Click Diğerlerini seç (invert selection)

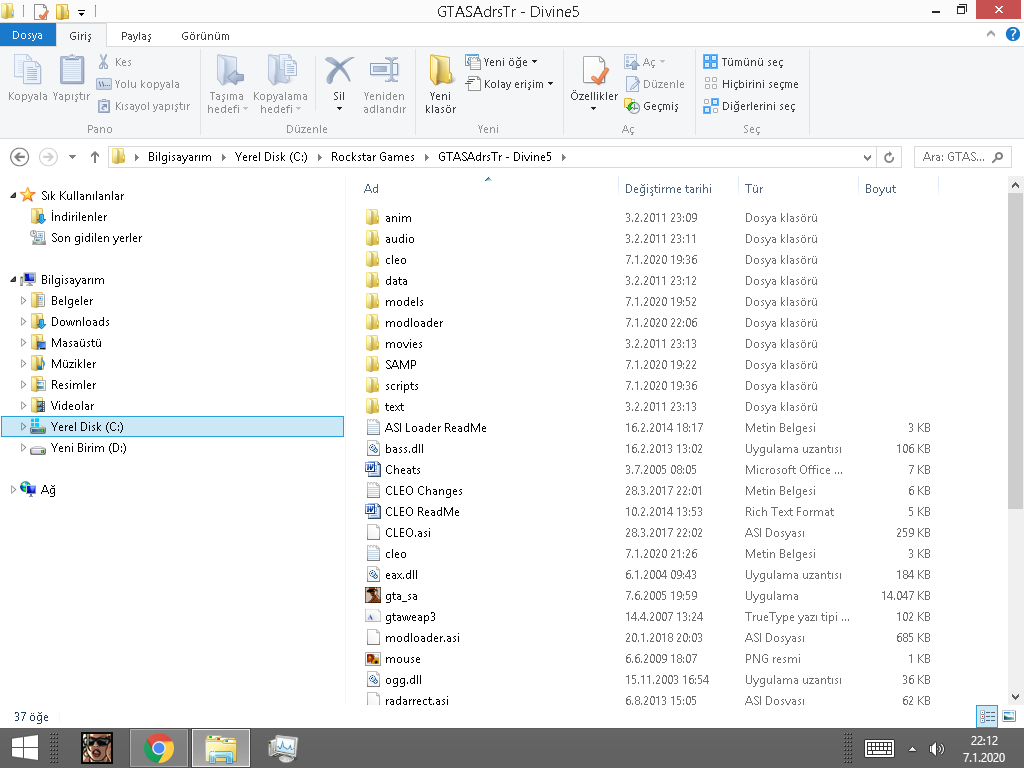(x=749, y=106)
